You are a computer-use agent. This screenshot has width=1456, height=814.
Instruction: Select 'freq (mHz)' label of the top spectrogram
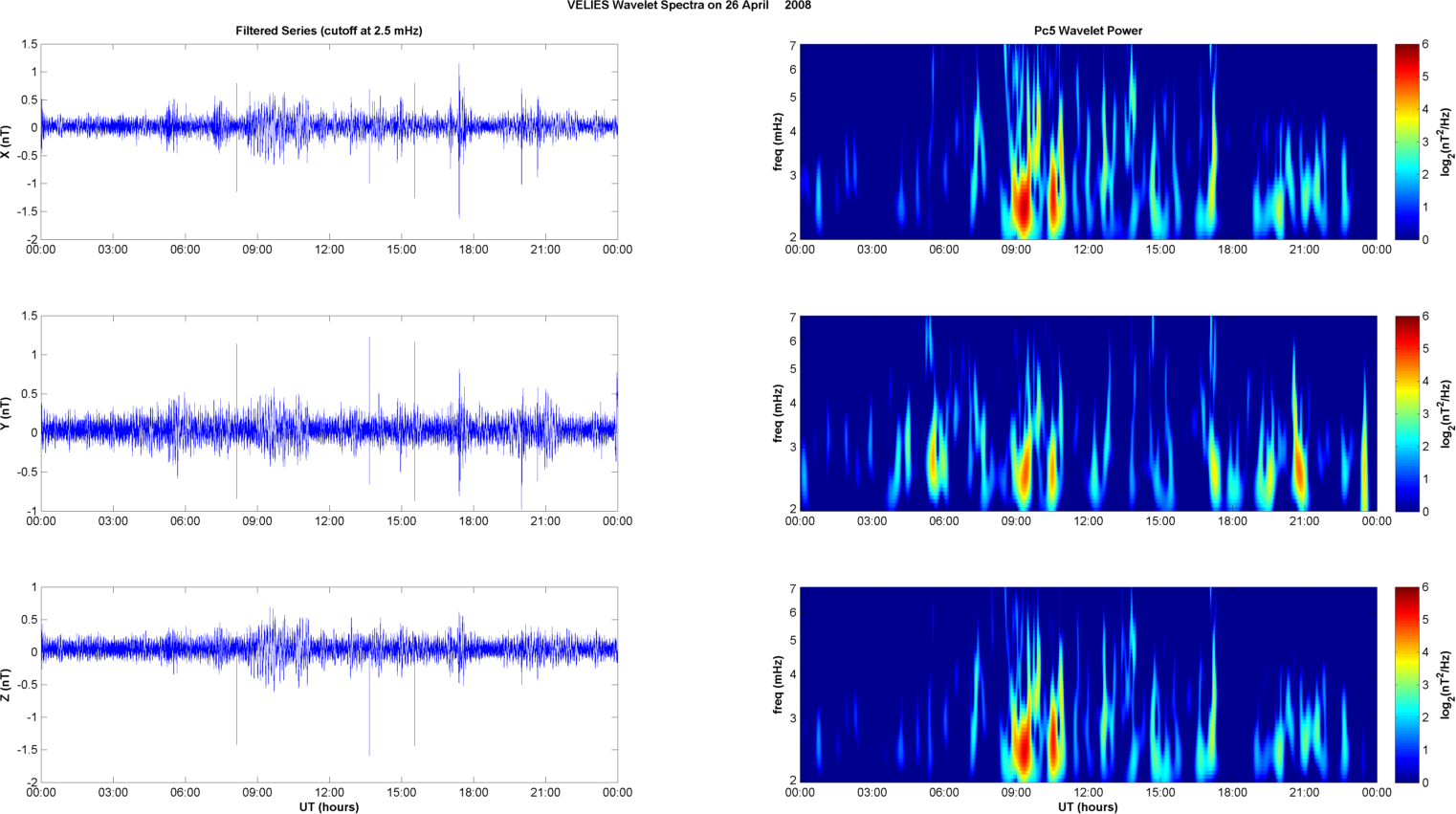pyautogui.click(x=778, y=142)
